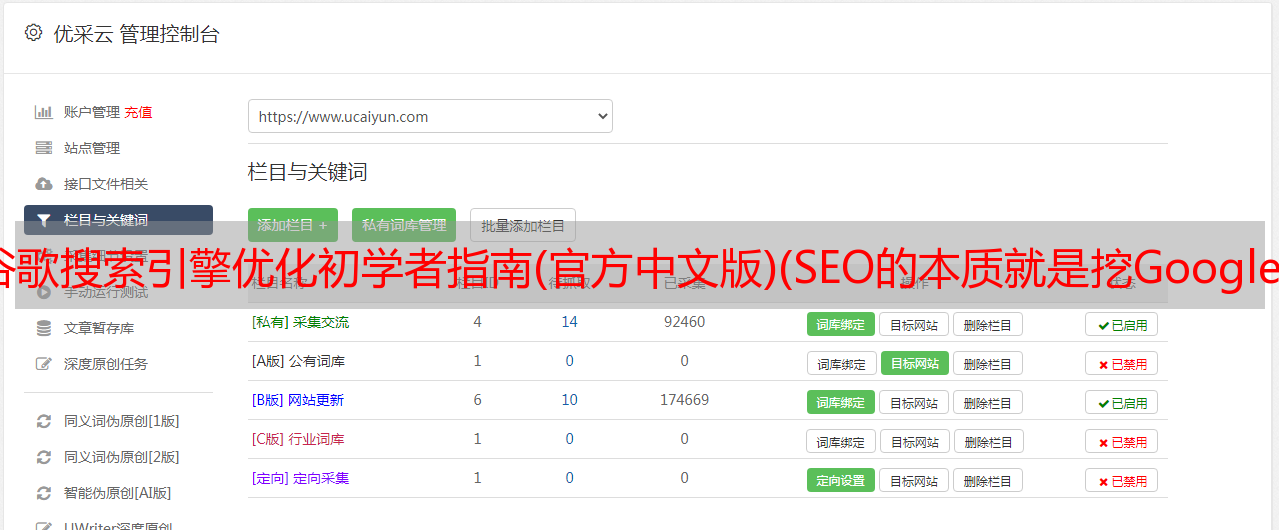Viewport: 1279px width, 530px height.
Task: Click the 批量添加栏目 button
Action: [x=523, y=225]
